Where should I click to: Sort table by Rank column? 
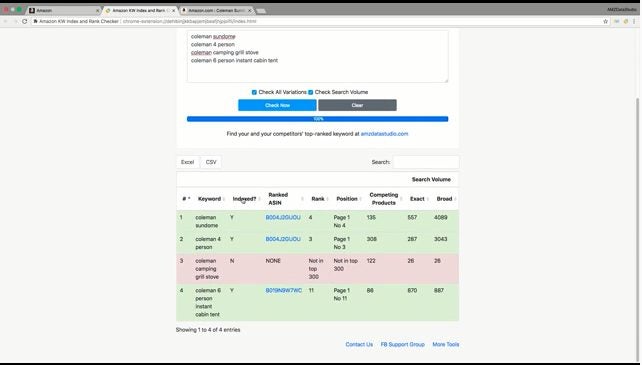click(x=318, y=199)
